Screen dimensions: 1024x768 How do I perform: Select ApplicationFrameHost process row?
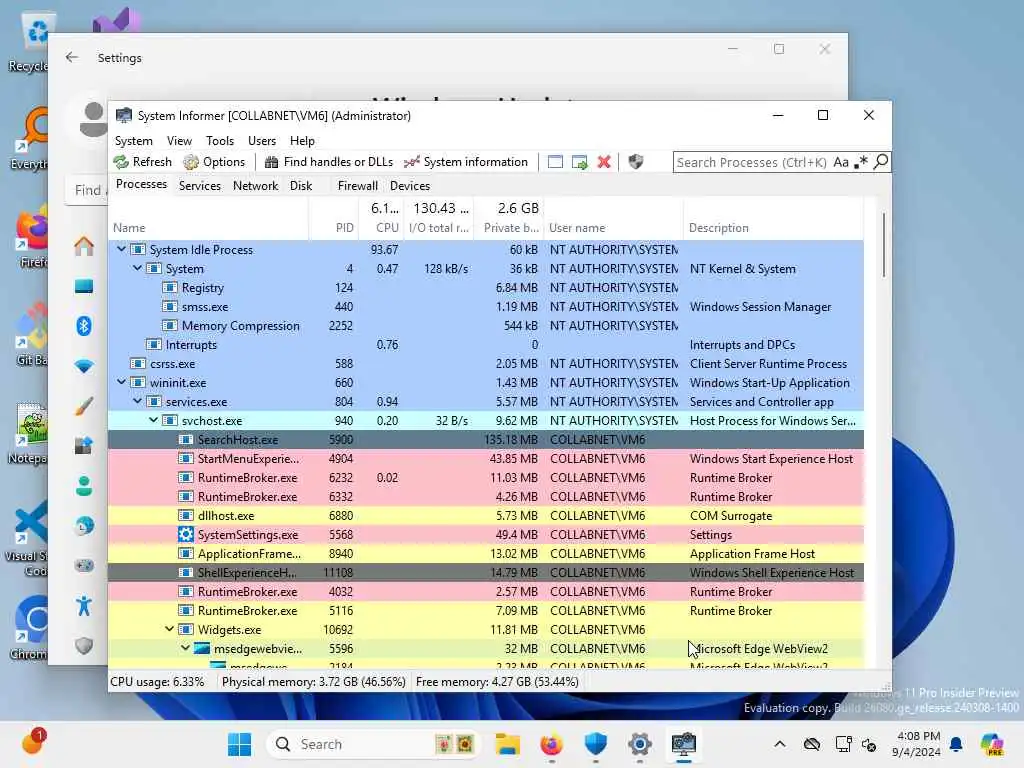486,554
